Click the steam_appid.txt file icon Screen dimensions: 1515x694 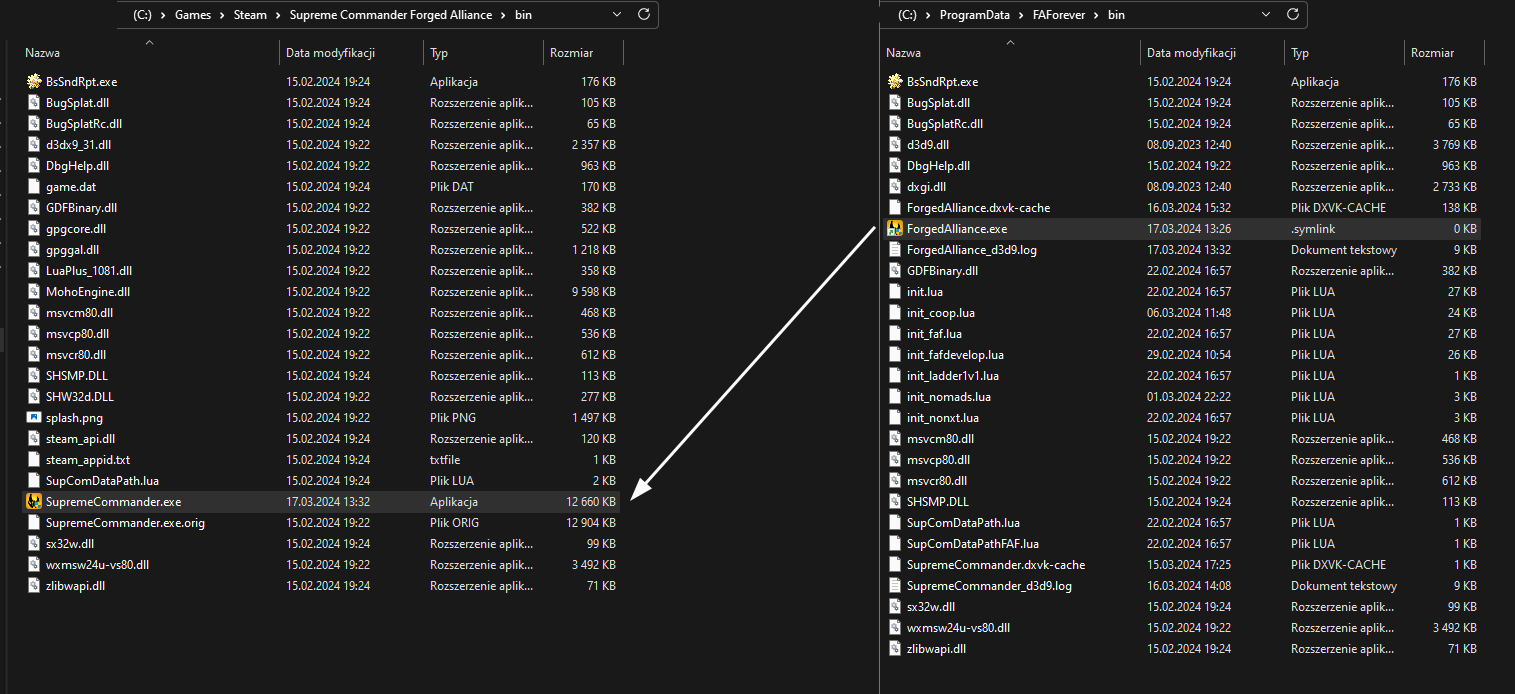pos(34,460)
